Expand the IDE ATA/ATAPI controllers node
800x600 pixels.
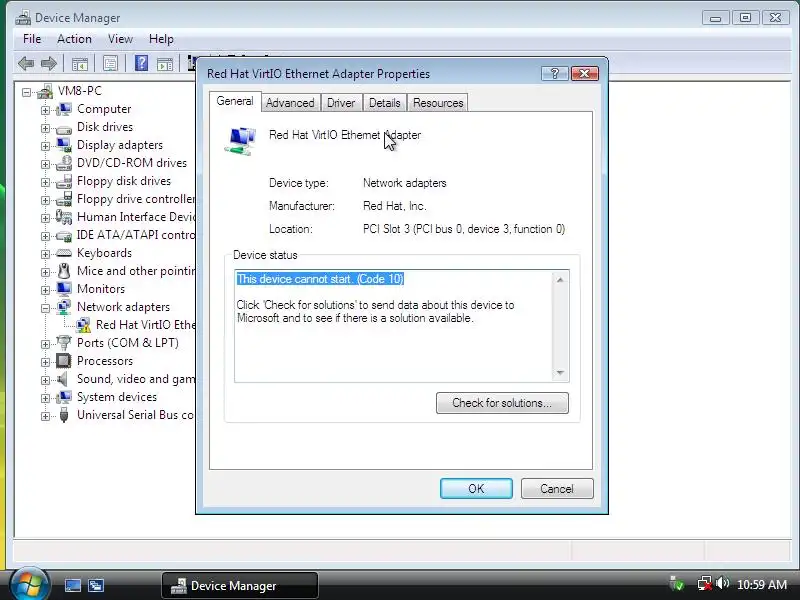click(x=45, y=236)
